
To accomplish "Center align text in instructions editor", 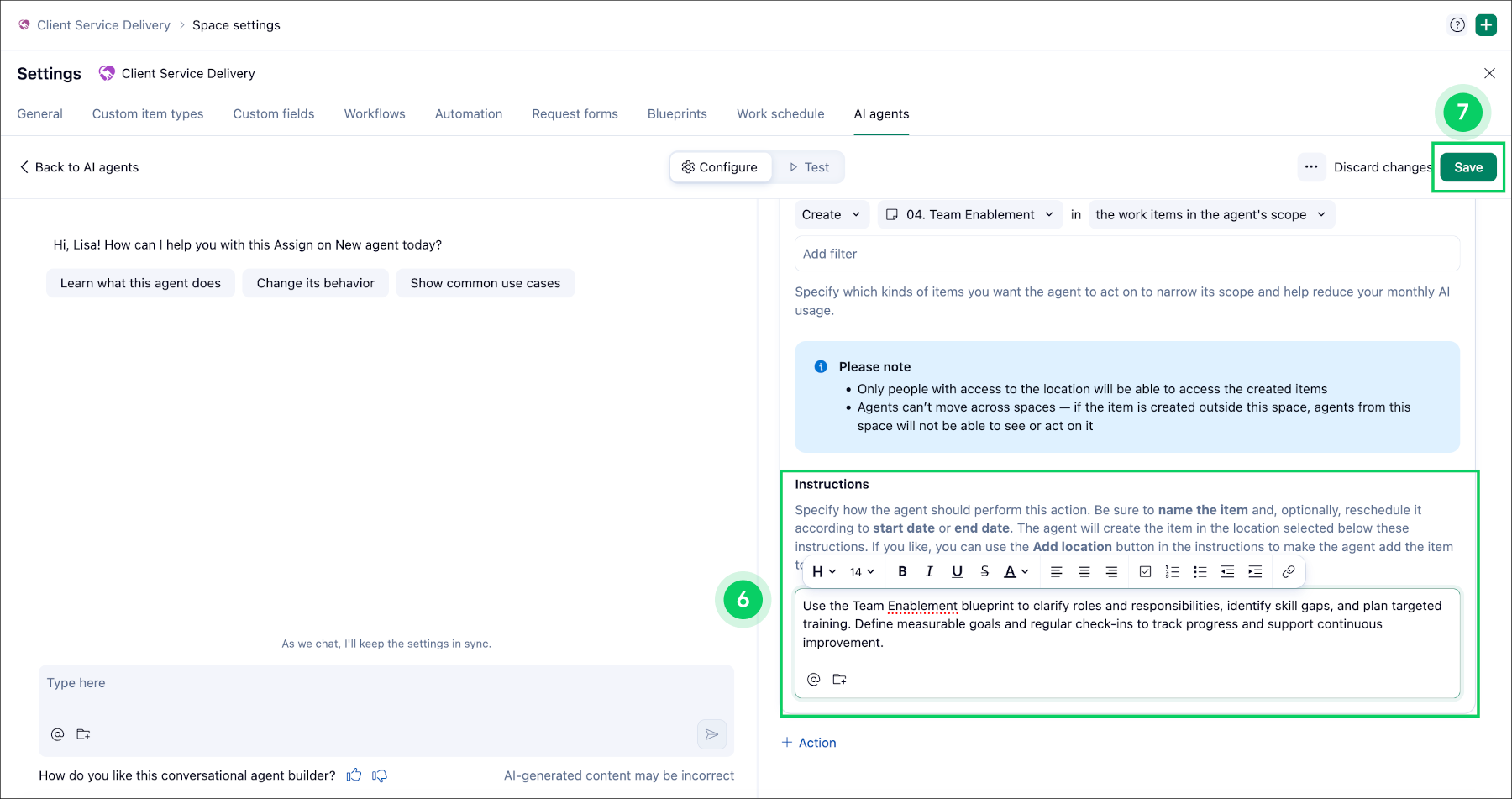I will pos(1084,571).
